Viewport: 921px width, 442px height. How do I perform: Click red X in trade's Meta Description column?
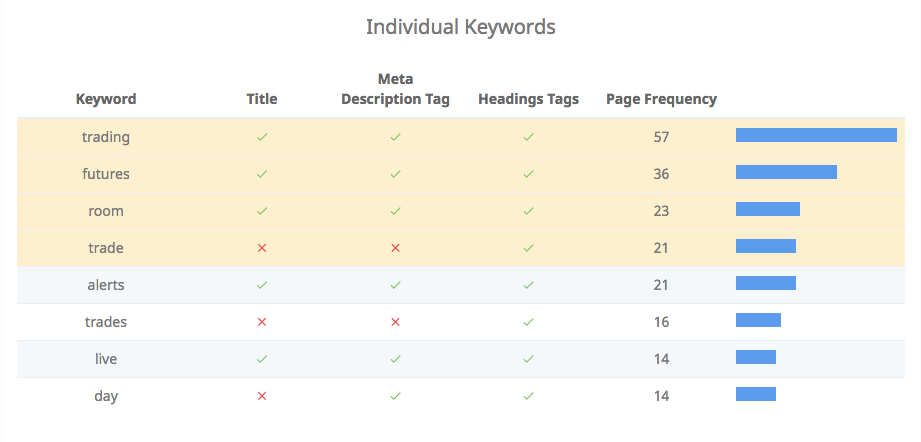click(395, 248)
